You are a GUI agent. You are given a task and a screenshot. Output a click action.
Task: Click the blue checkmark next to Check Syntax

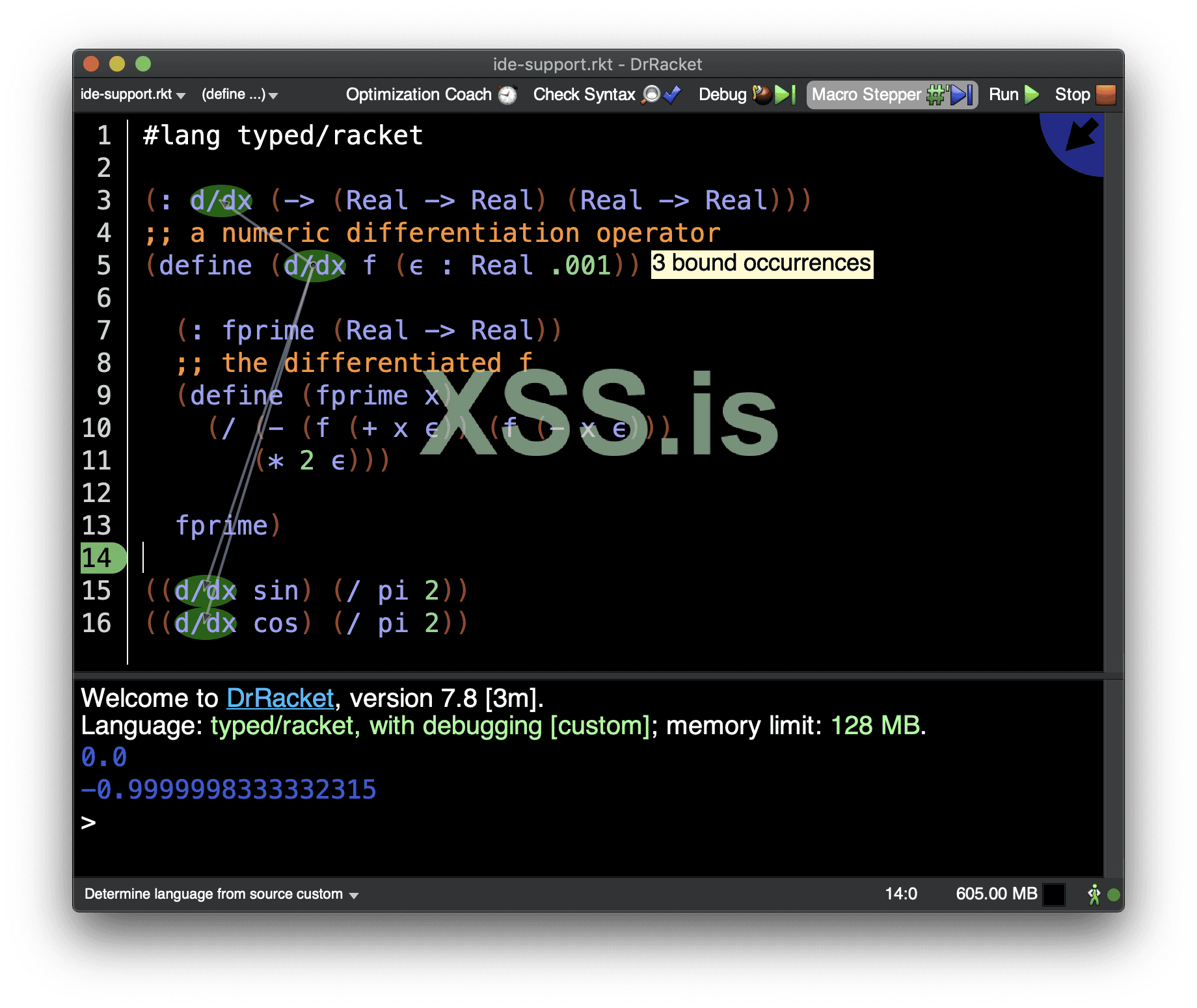tap(674, 94)
